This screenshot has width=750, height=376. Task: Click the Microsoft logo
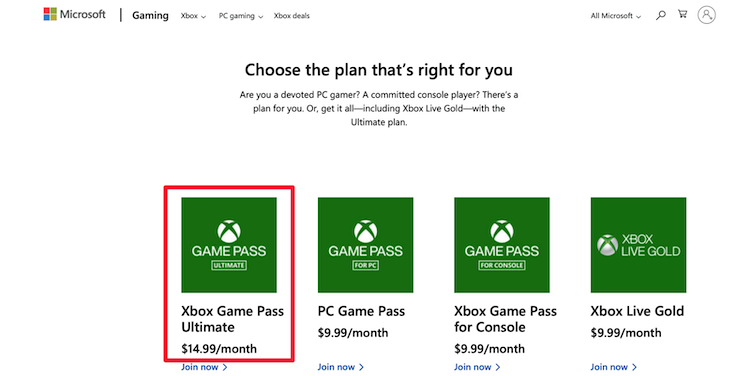point(74,14)
